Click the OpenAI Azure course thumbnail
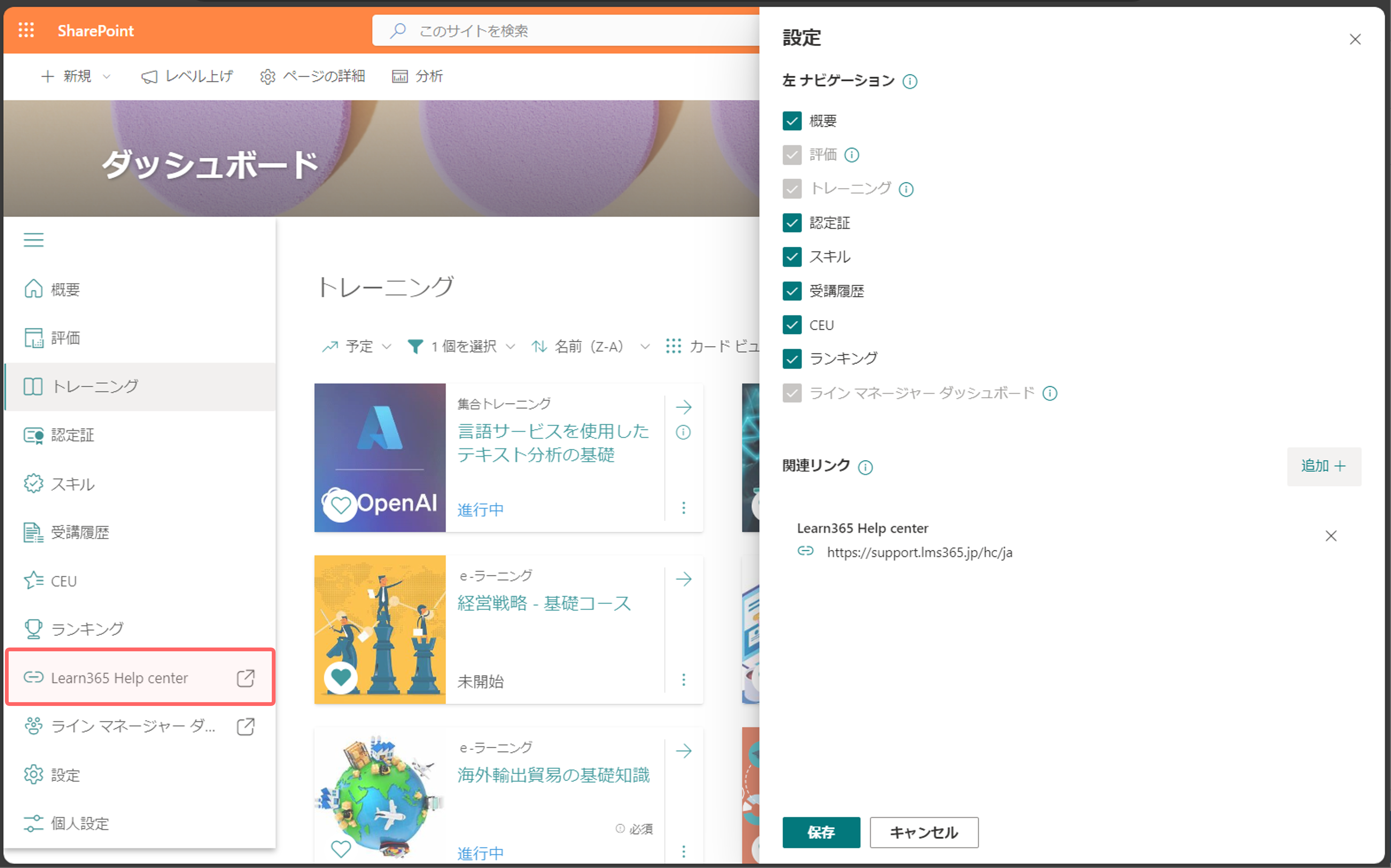The width and height of the screenshot is (1391, 868). (380, 458)
